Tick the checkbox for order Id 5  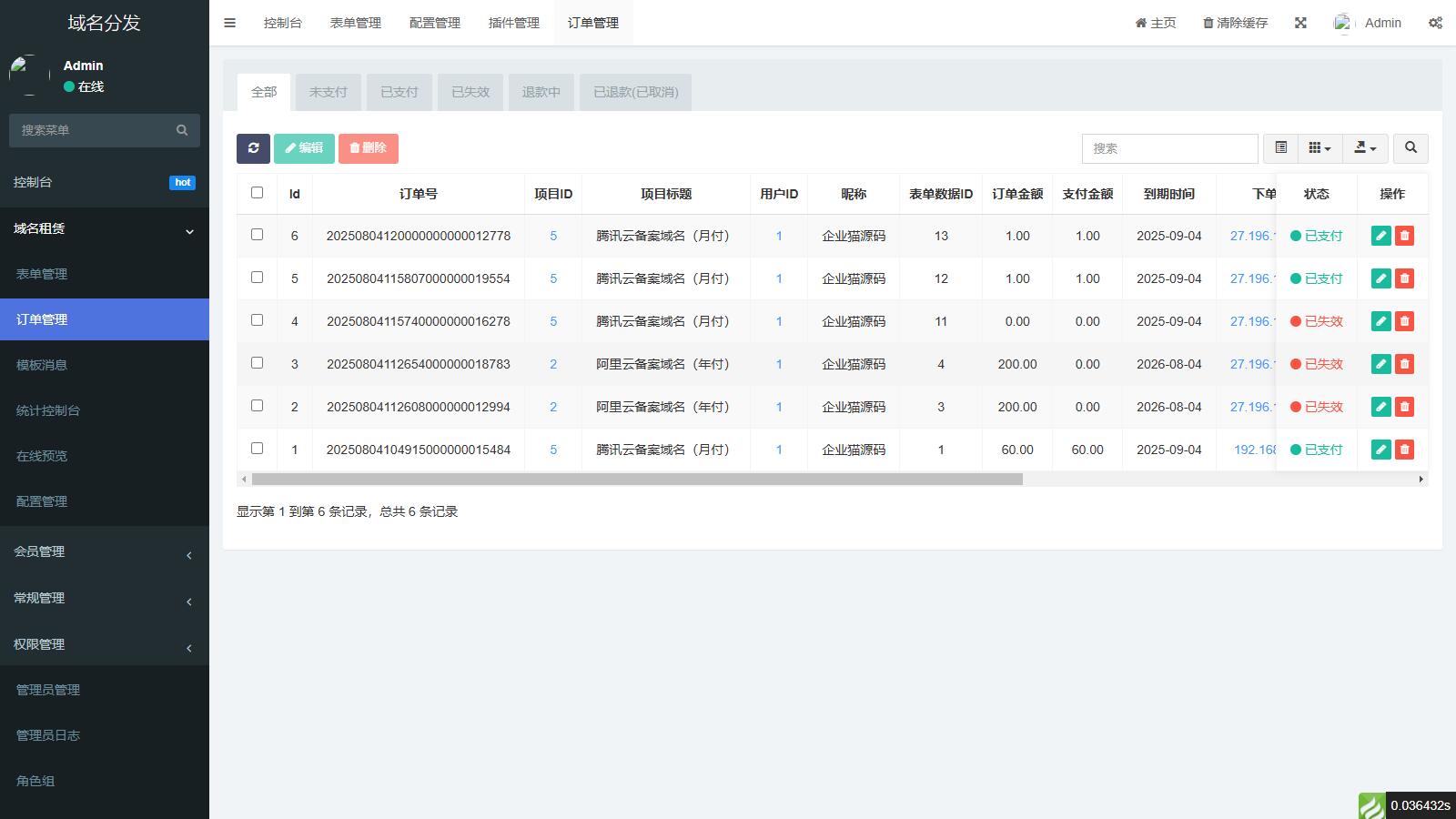[257, 278]
